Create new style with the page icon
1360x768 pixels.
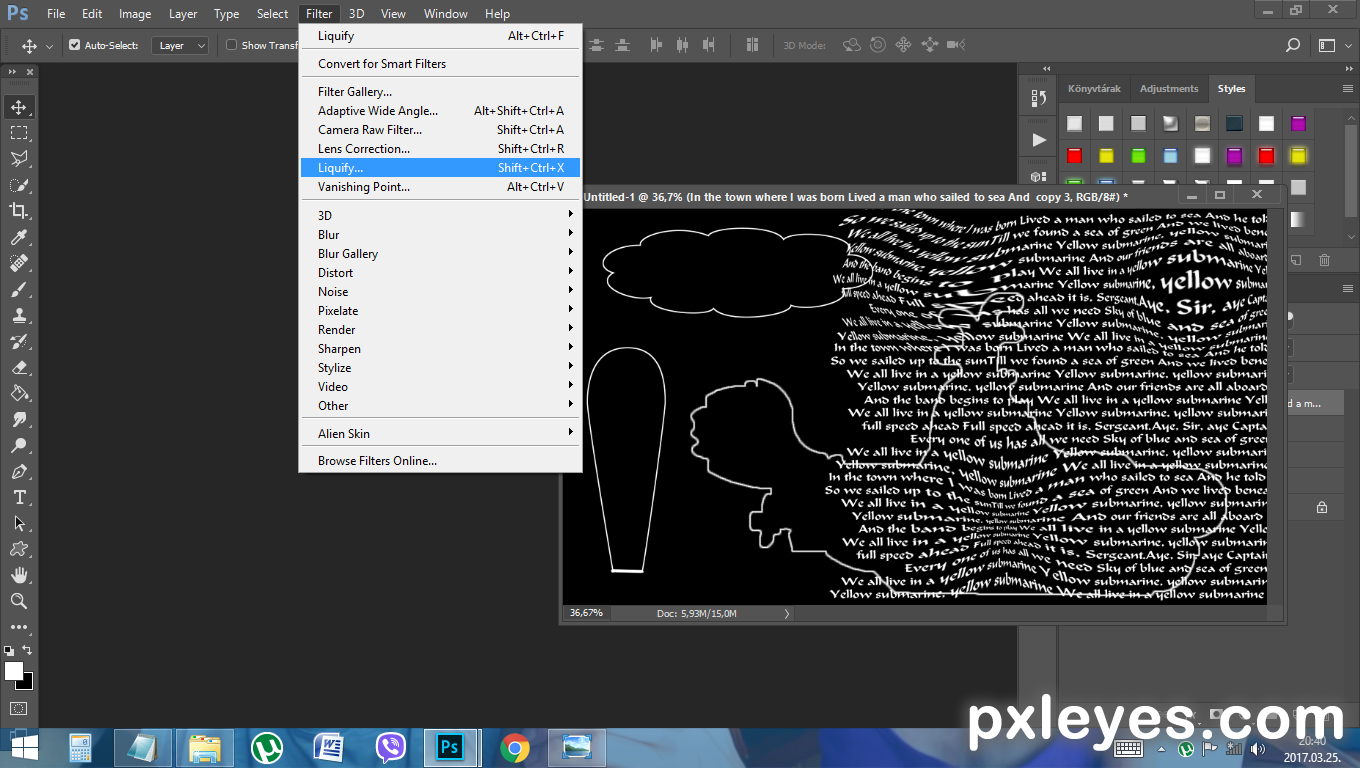1295,260
